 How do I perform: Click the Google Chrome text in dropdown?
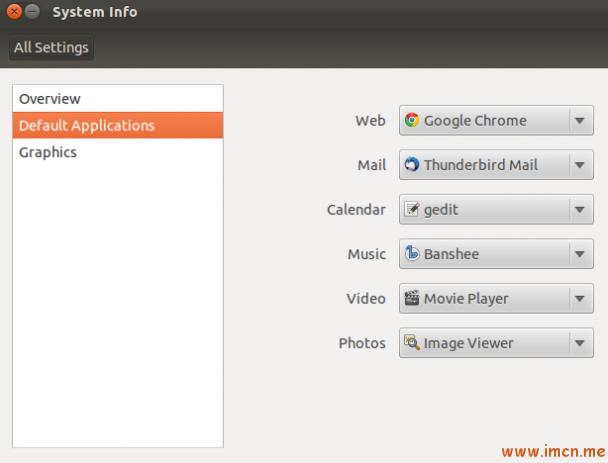point(475,121)
